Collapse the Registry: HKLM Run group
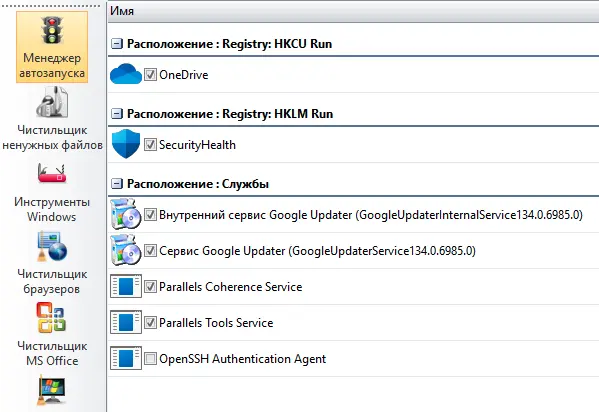This screenshot has height=412, width=599. pyautogui.click(x=117, y=114)
